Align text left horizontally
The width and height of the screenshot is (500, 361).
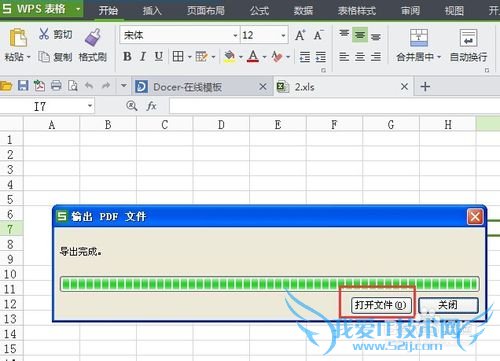coord(344,57)
